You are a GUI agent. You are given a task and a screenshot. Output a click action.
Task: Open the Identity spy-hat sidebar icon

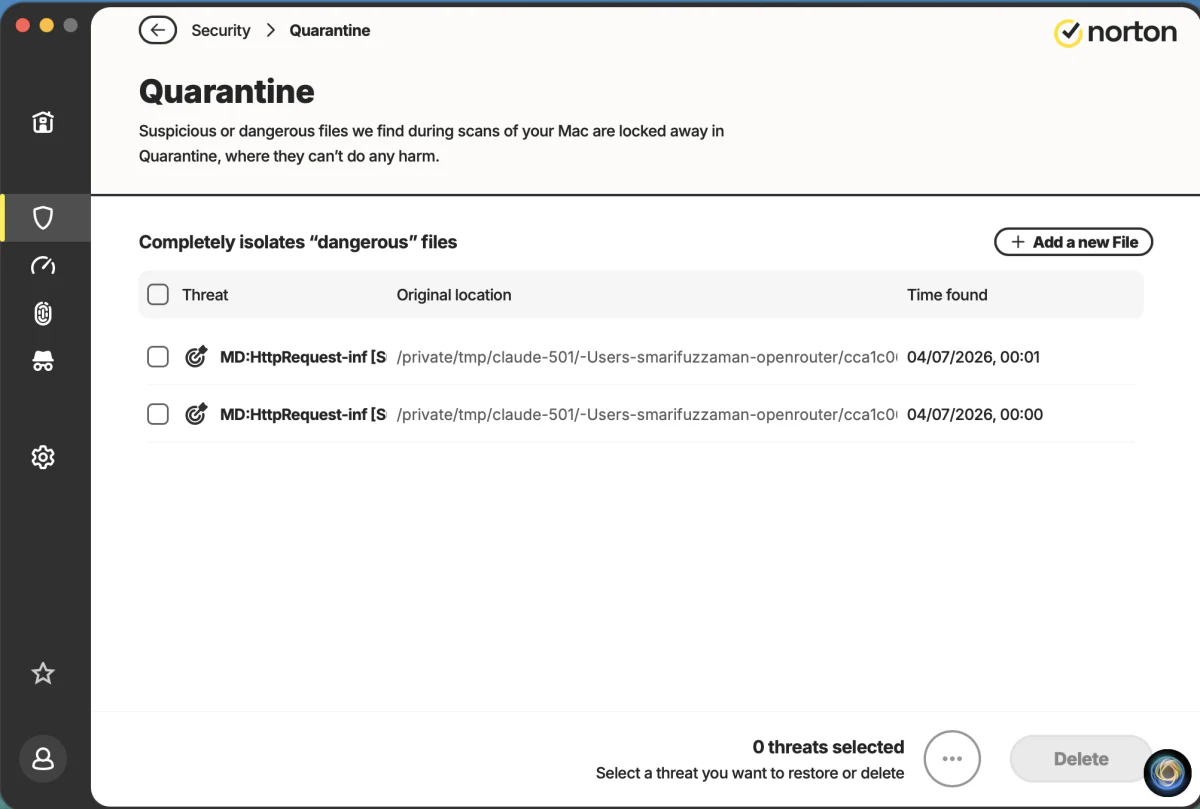[x=43, y=361]
